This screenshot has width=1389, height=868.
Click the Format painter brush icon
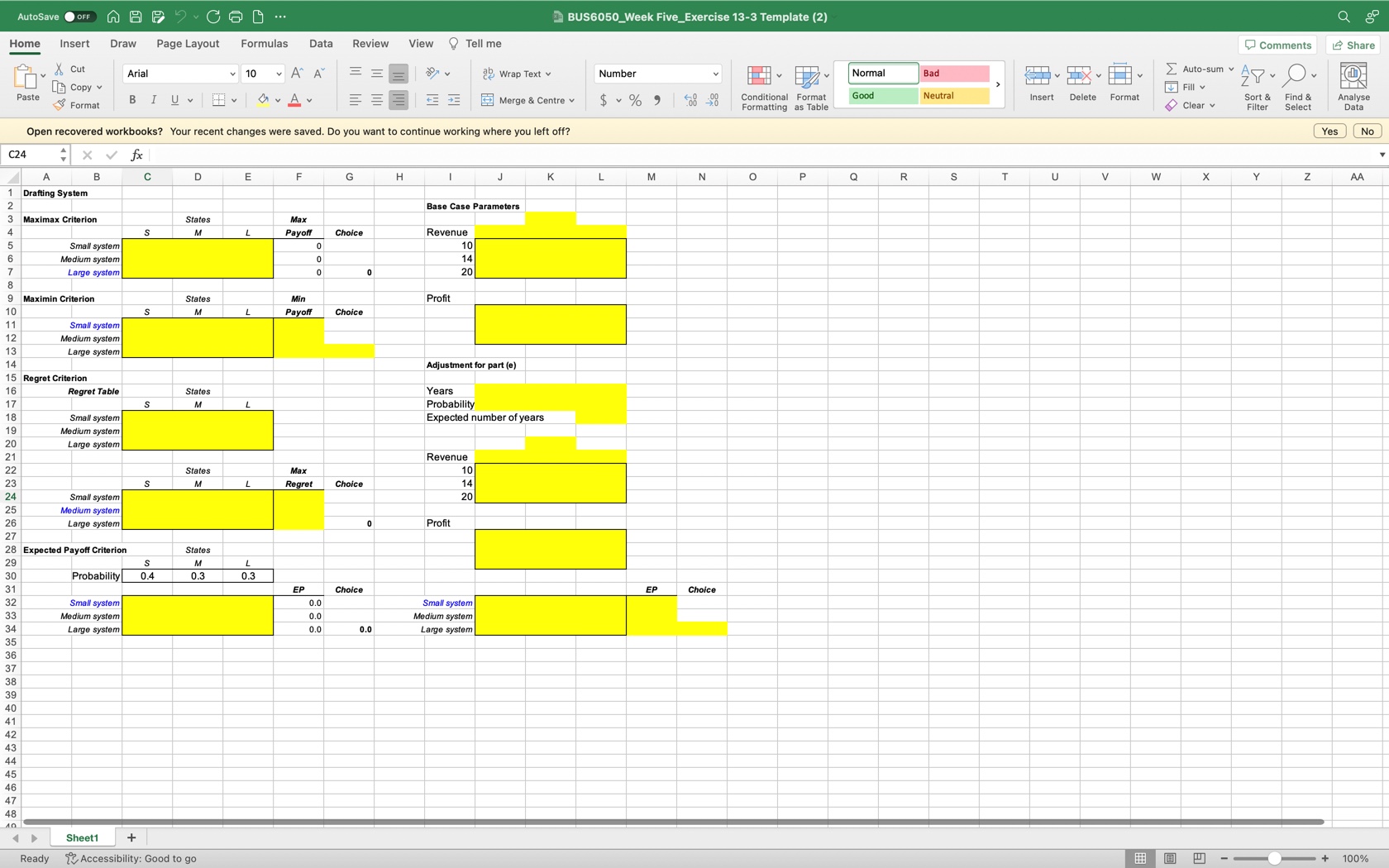coord(60,105)
